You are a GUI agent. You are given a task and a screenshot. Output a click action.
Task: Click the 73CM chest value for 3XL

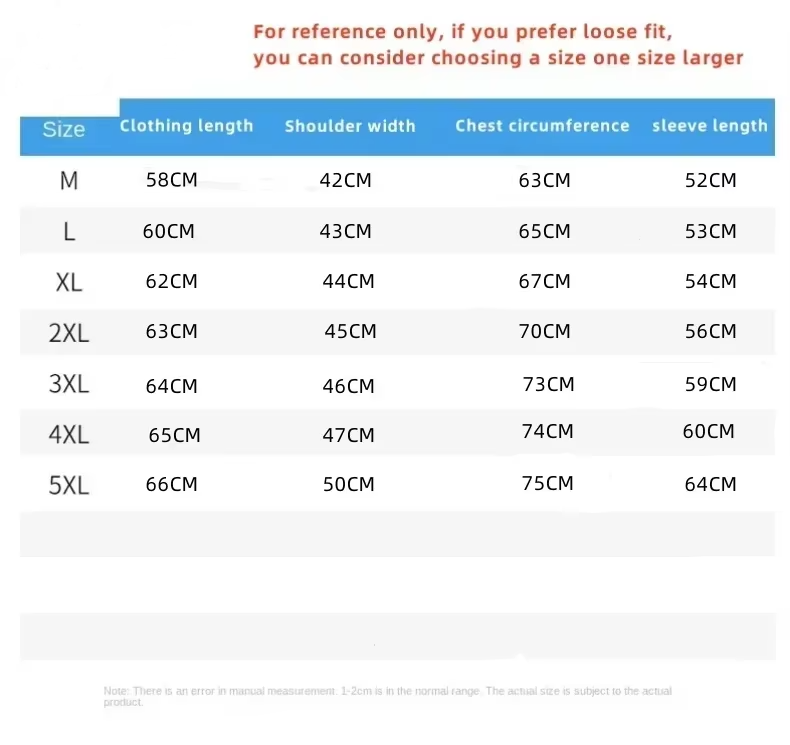(x=548, y=384)
